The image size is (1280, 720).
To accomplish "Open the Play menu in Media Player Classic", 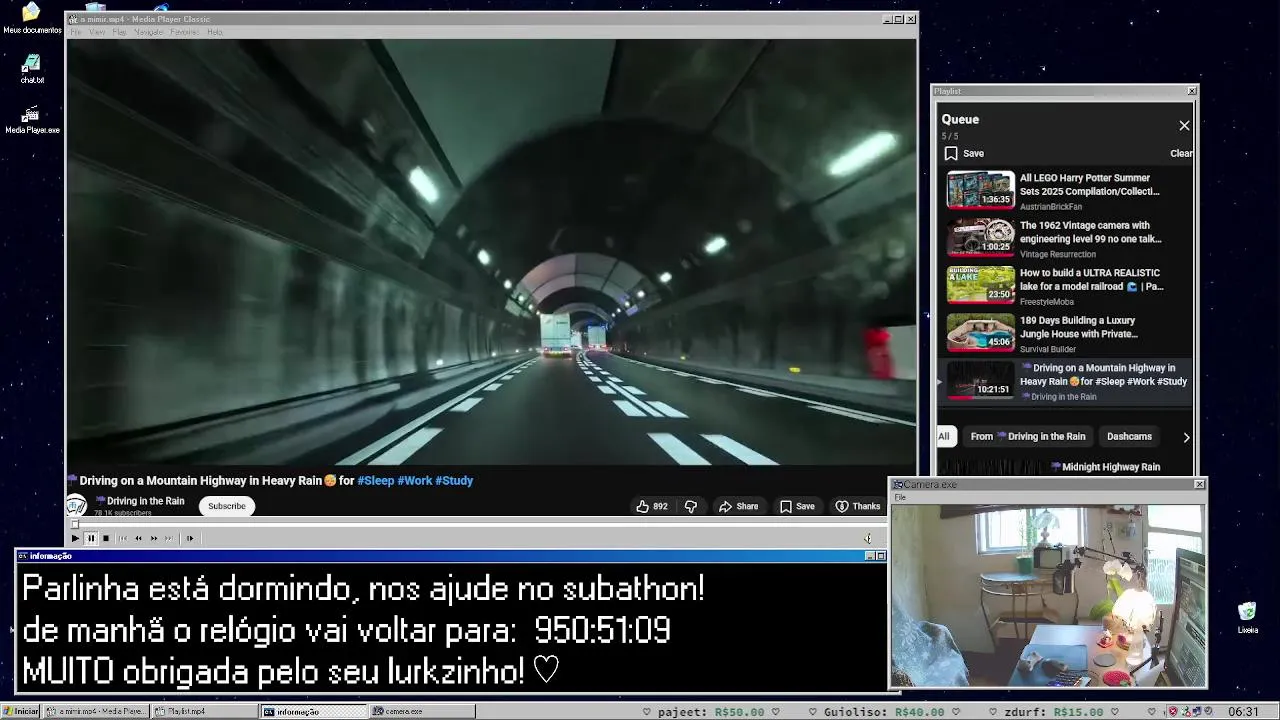I will pos(119,32).
